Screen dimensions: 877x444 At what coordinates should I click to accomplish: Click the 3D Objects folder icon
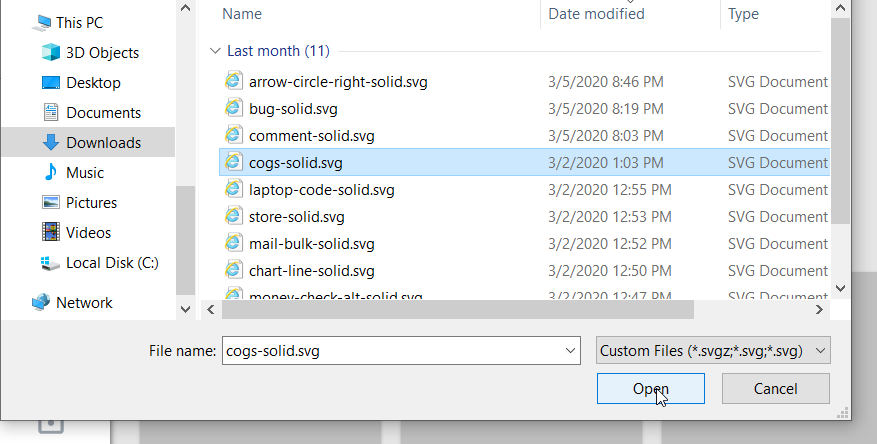[x=51, y=53]
